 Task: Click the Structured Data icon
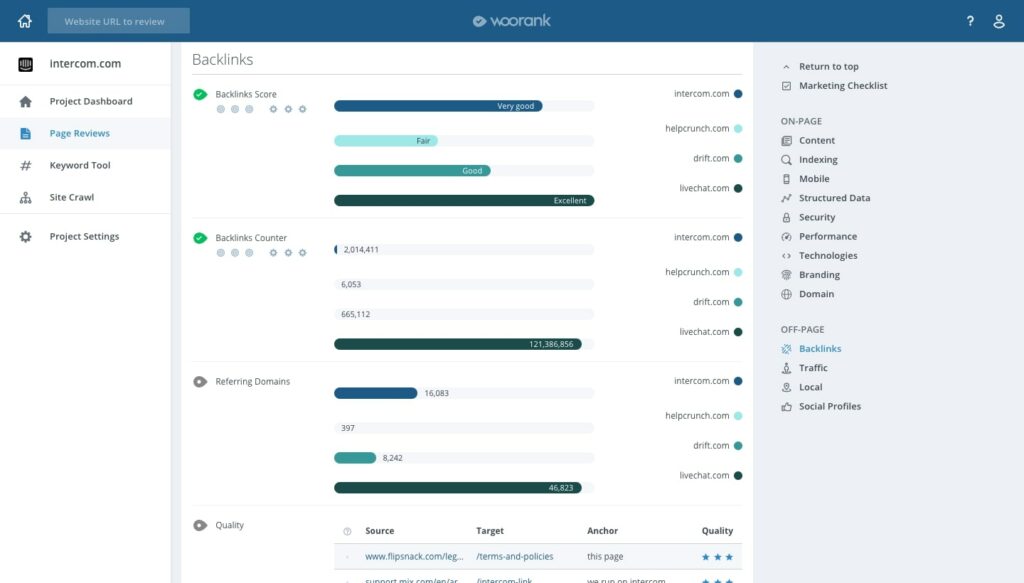[786, 198]
